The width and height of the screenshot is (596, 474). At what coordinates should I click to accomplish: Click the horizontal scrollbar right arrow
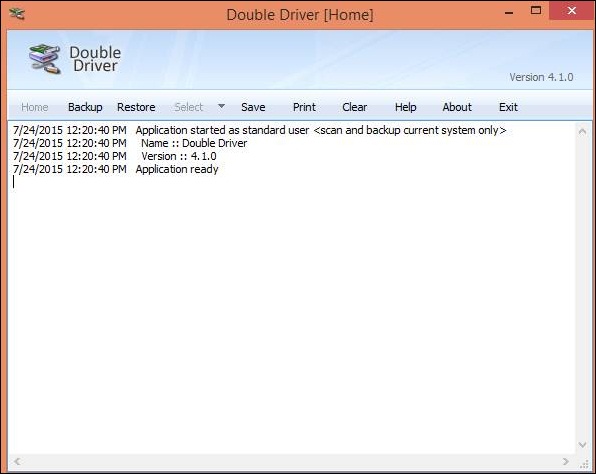tap(566, 461)
